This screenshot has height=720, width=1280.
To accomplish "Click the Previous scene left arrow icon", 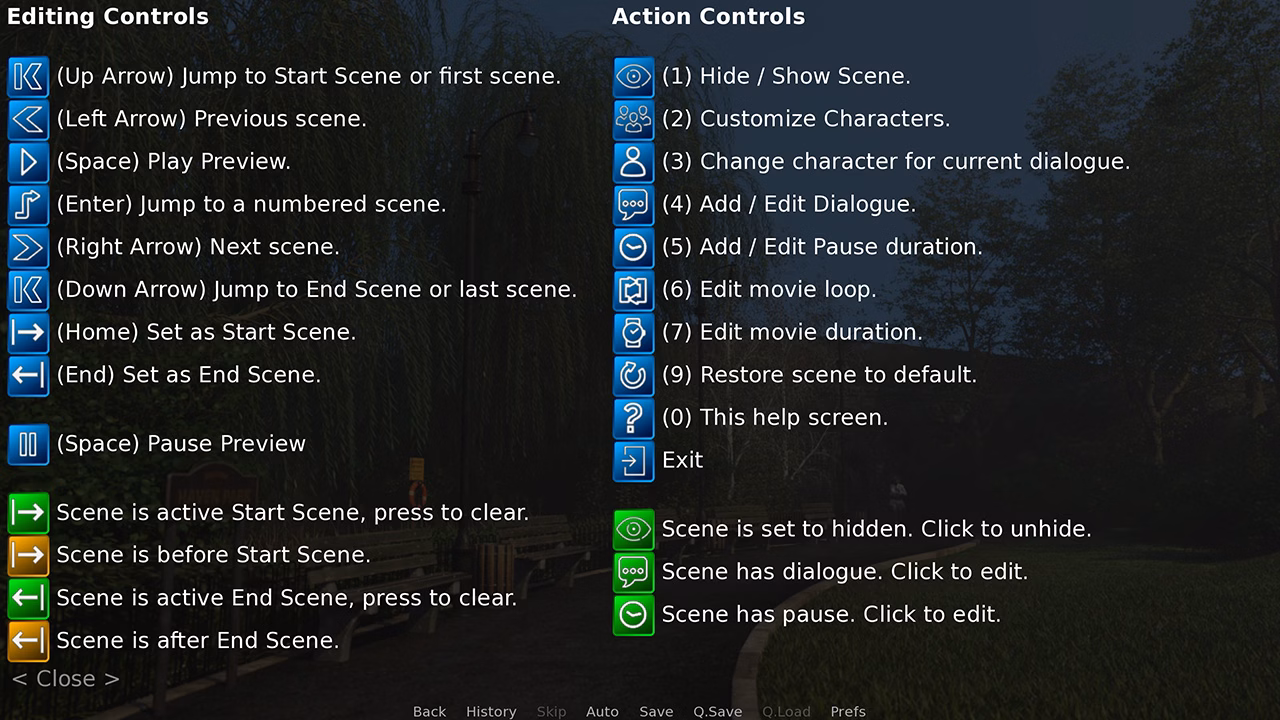I will pos(28,120).
